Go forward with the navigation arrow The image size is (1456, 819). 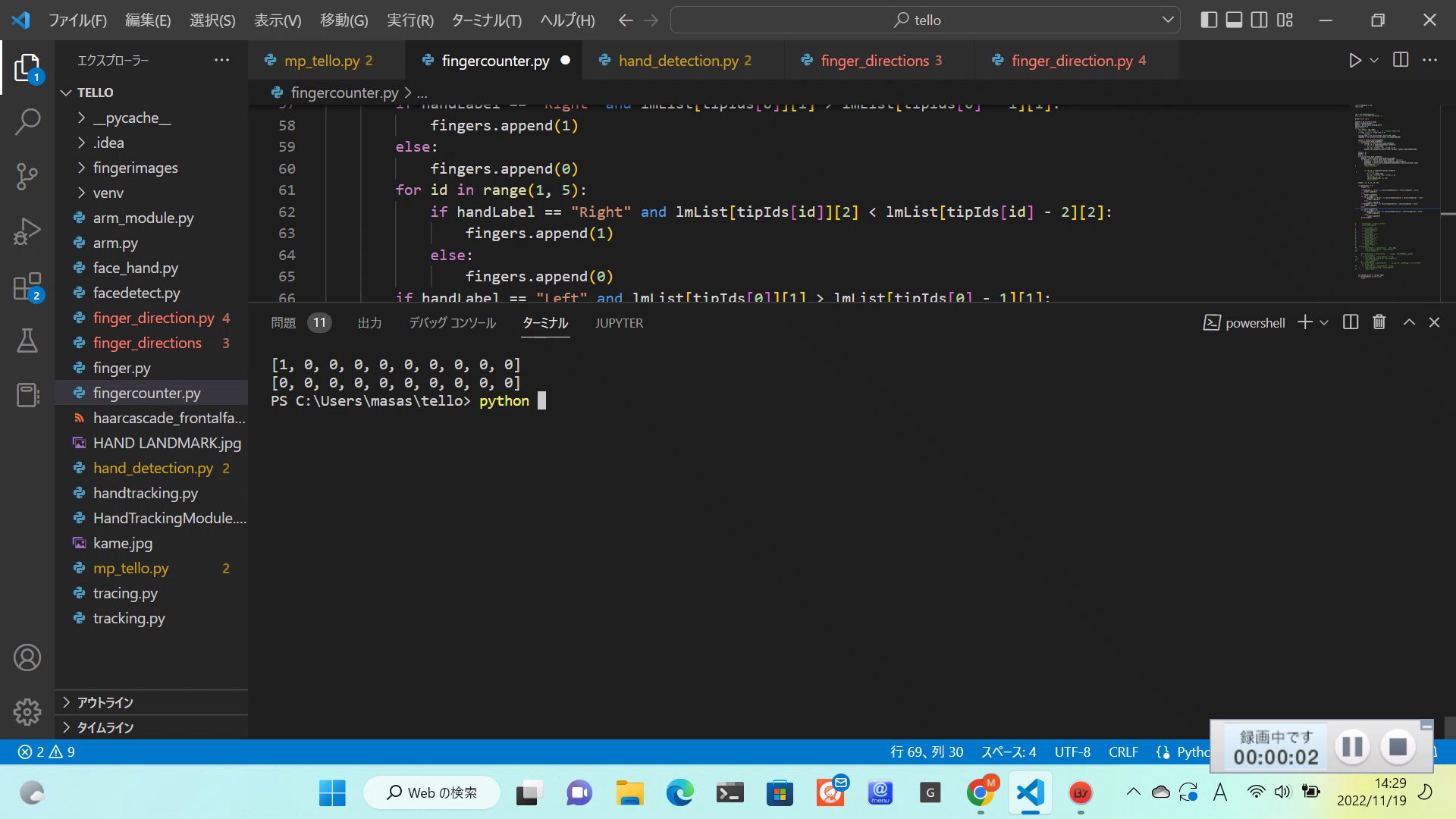pos(651,20)
